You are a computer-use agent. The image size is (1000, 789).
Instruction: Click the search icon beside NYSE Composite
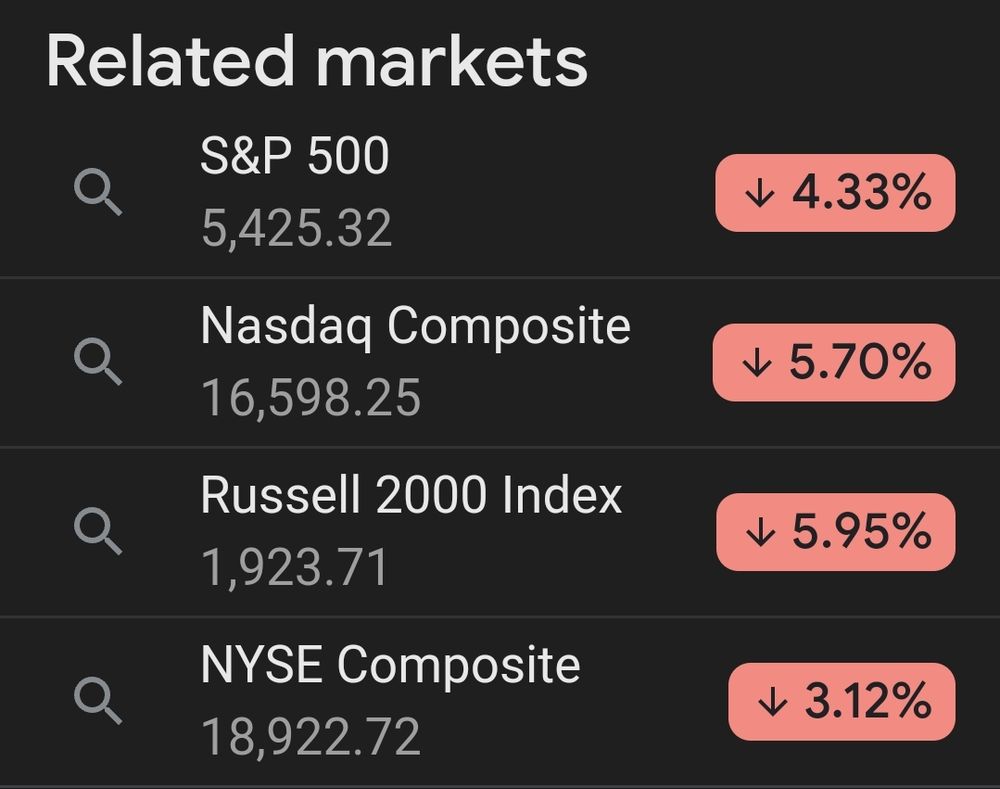point(98,701)
